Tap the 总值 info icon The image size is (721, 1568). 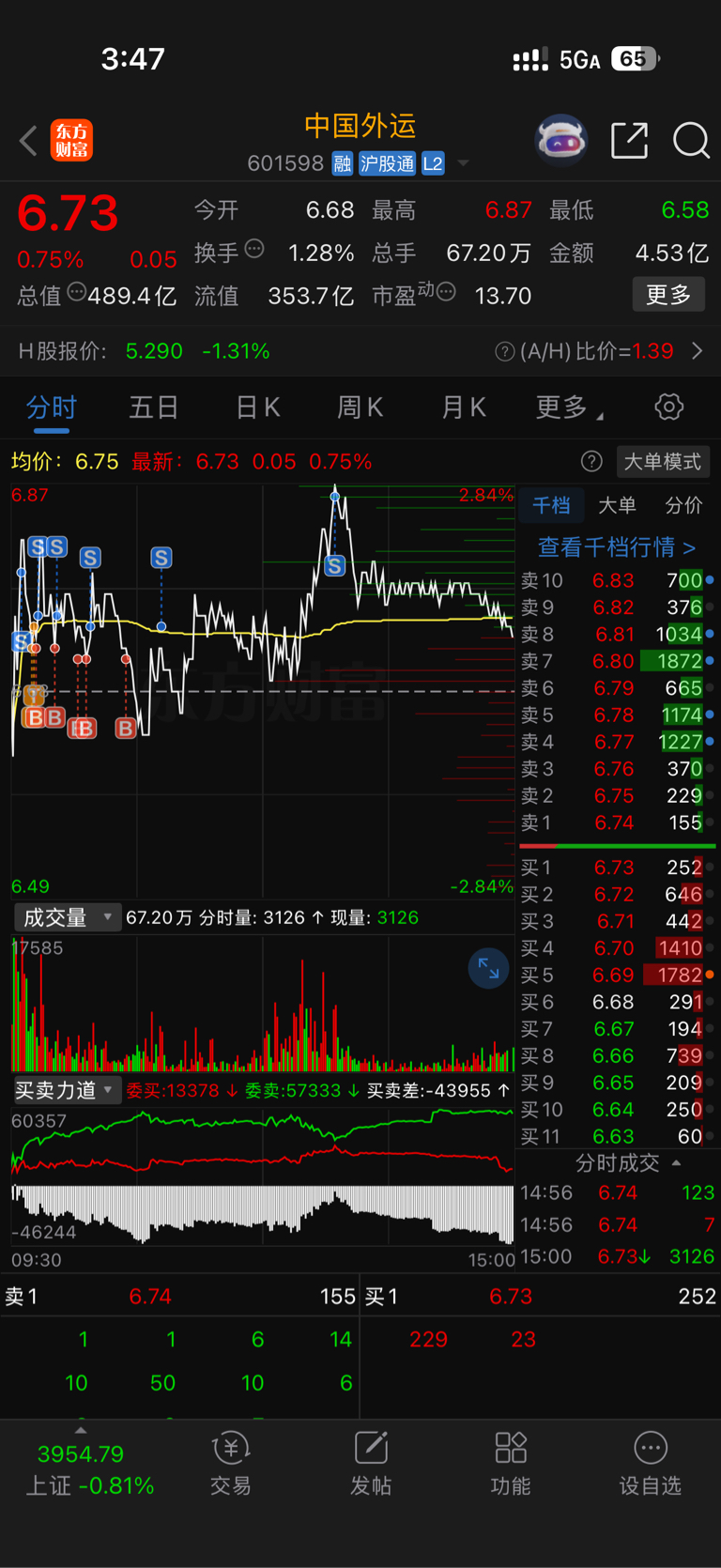coord(77,292)
